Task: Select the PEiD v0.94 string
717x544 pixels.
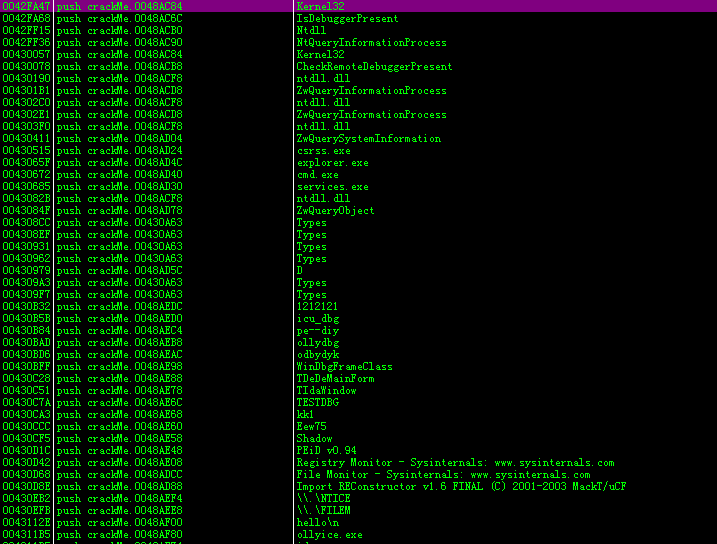Action: pos(326,451)
